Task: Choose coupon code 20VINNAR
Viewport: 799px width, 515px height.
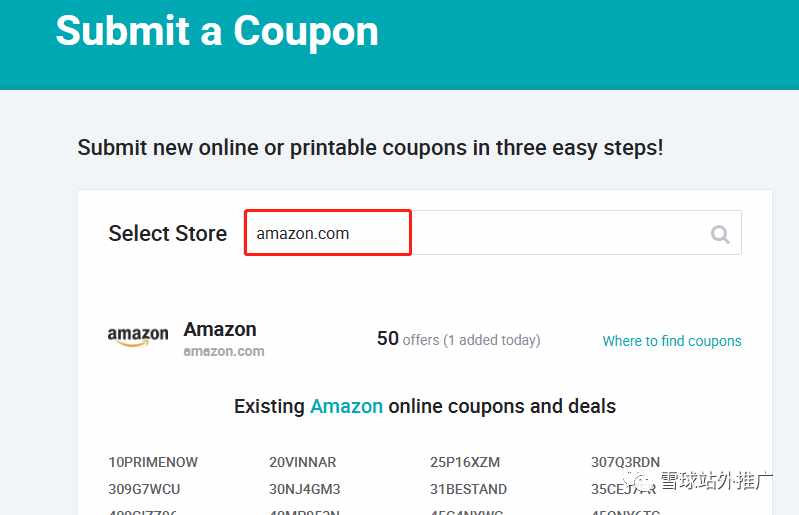Action: point(303,462)
